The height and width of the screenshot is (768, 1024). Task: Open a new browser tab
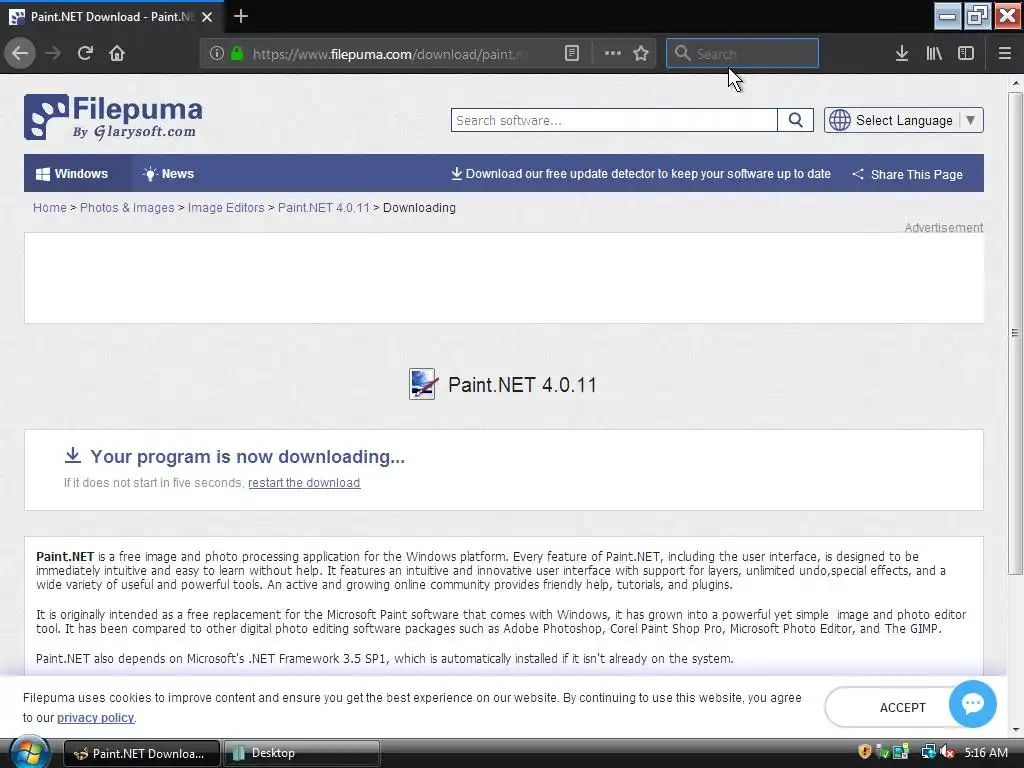coord(241,16)
